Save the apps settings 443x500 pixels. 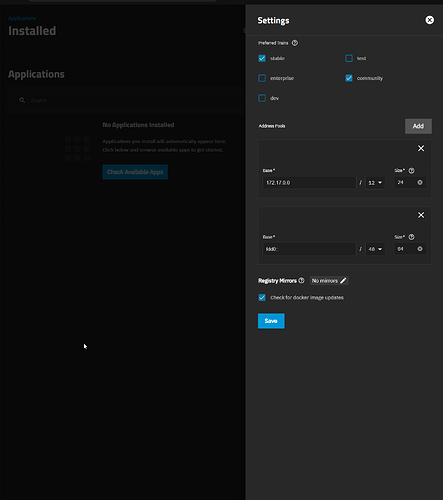271,321
